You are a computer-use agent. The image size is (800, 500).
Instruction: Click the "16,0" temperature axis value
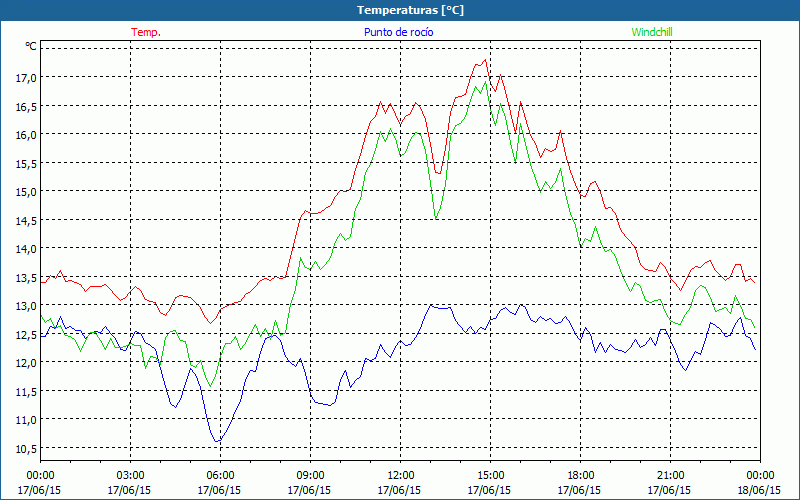click(27, 135)
